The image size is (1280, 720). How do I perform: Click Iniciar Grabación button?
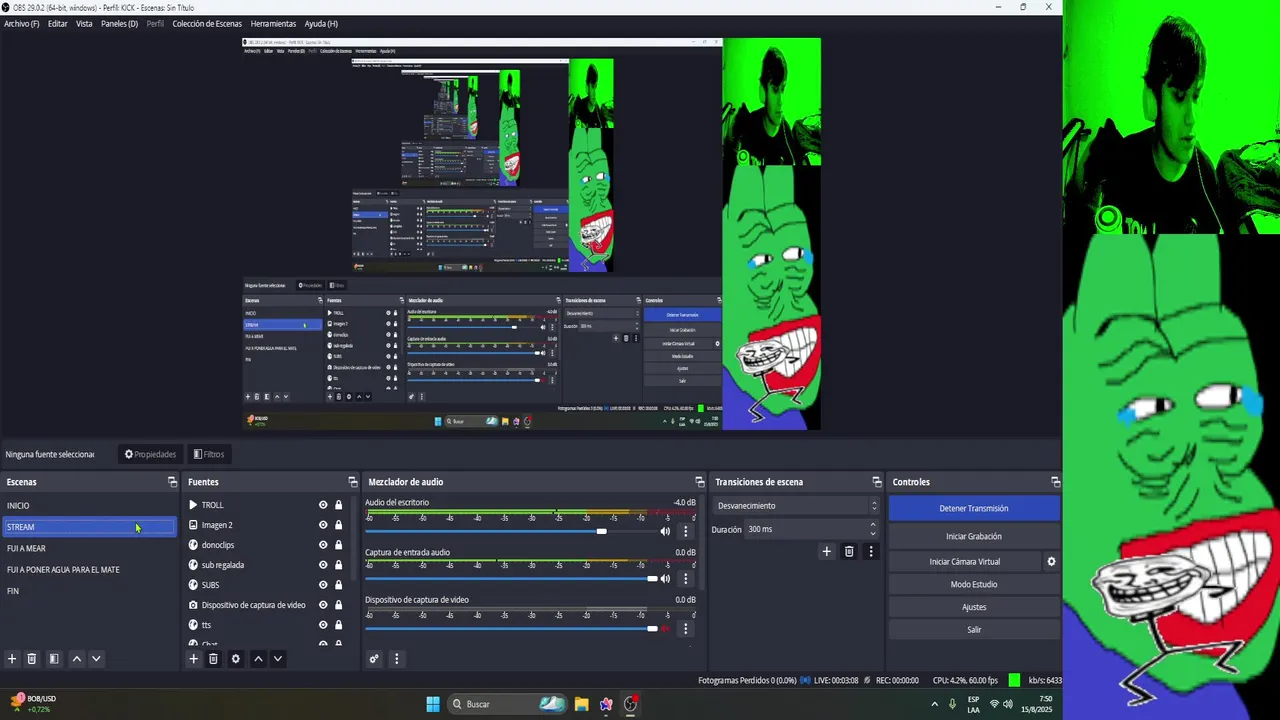point(974,537)
